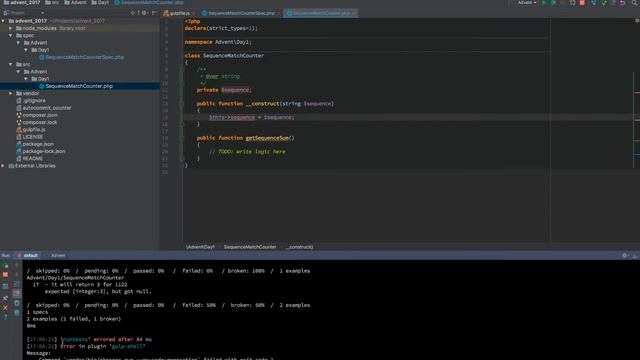Click the scroll-from-source icon in Project panel

click(132, 13)
